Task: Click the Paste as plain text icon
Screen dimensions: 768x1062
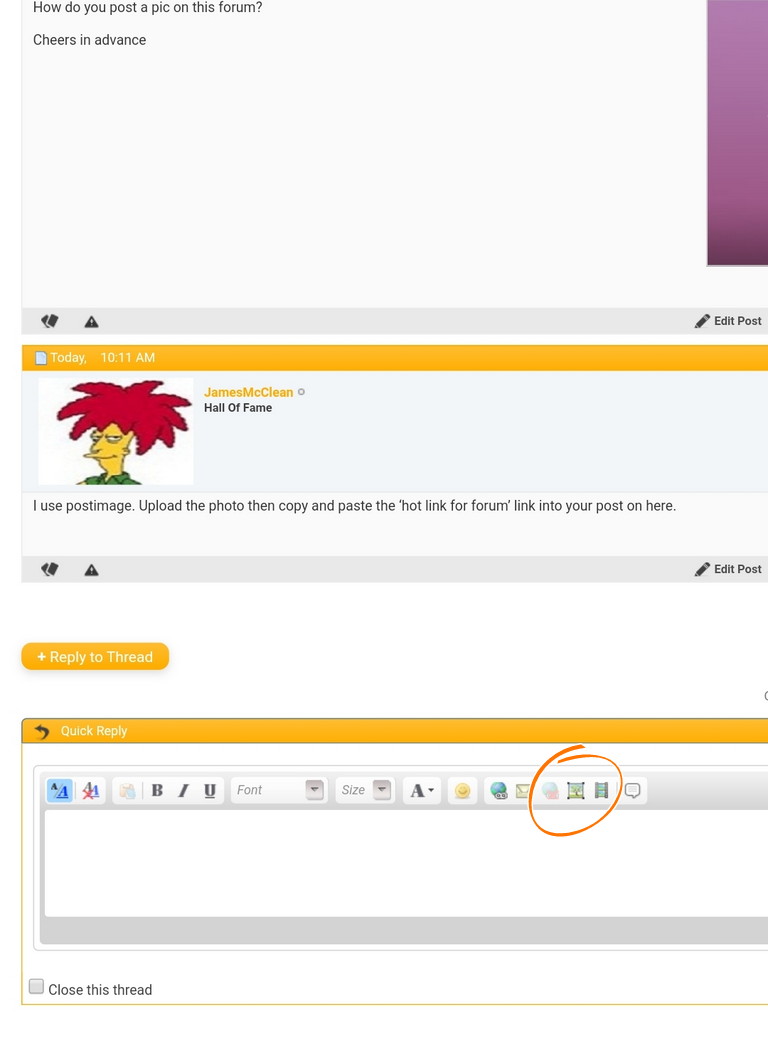Action: coord(127,790)
